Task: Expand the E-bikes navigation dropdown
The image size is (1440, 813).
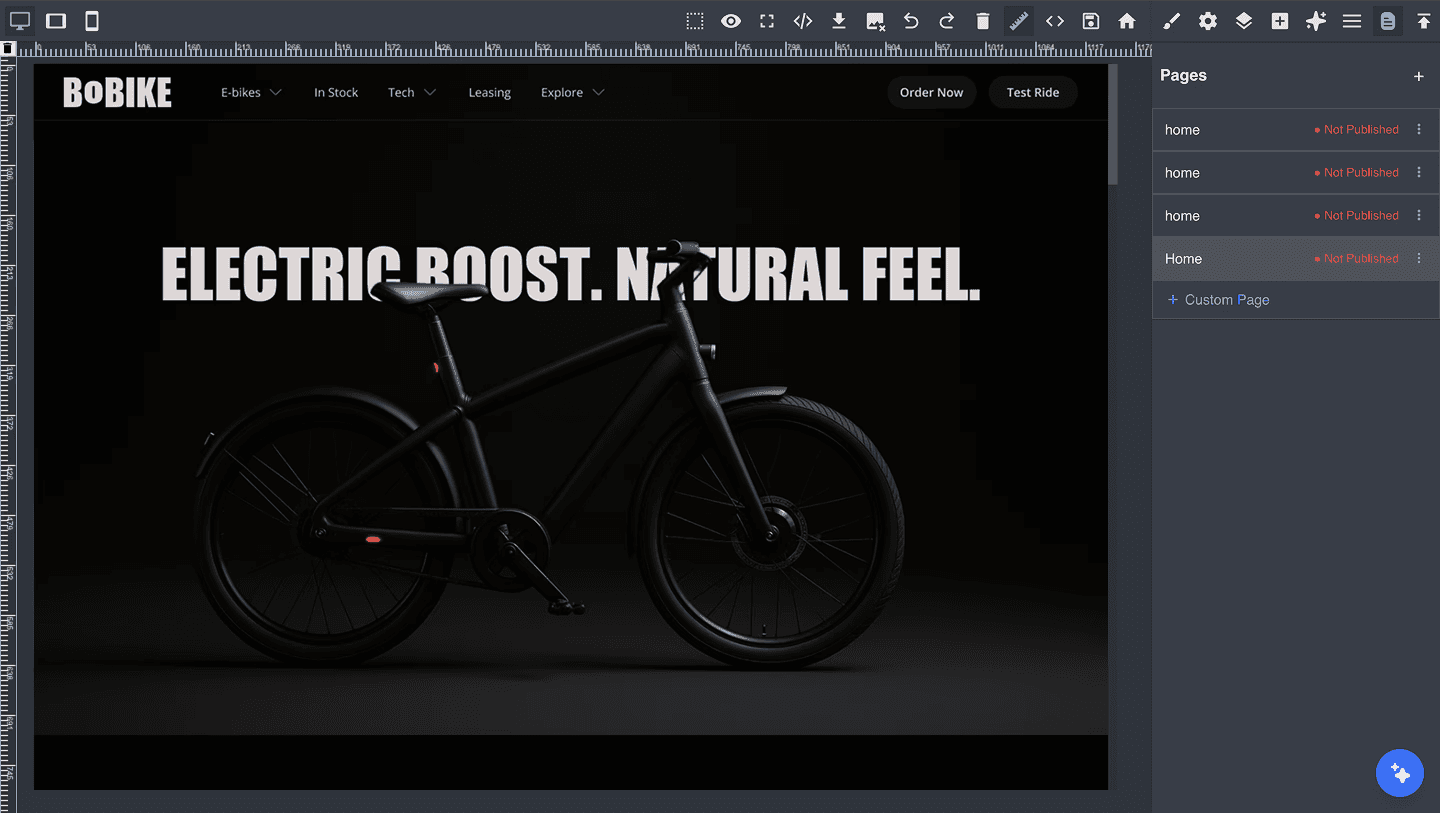Action: (250, 92)
